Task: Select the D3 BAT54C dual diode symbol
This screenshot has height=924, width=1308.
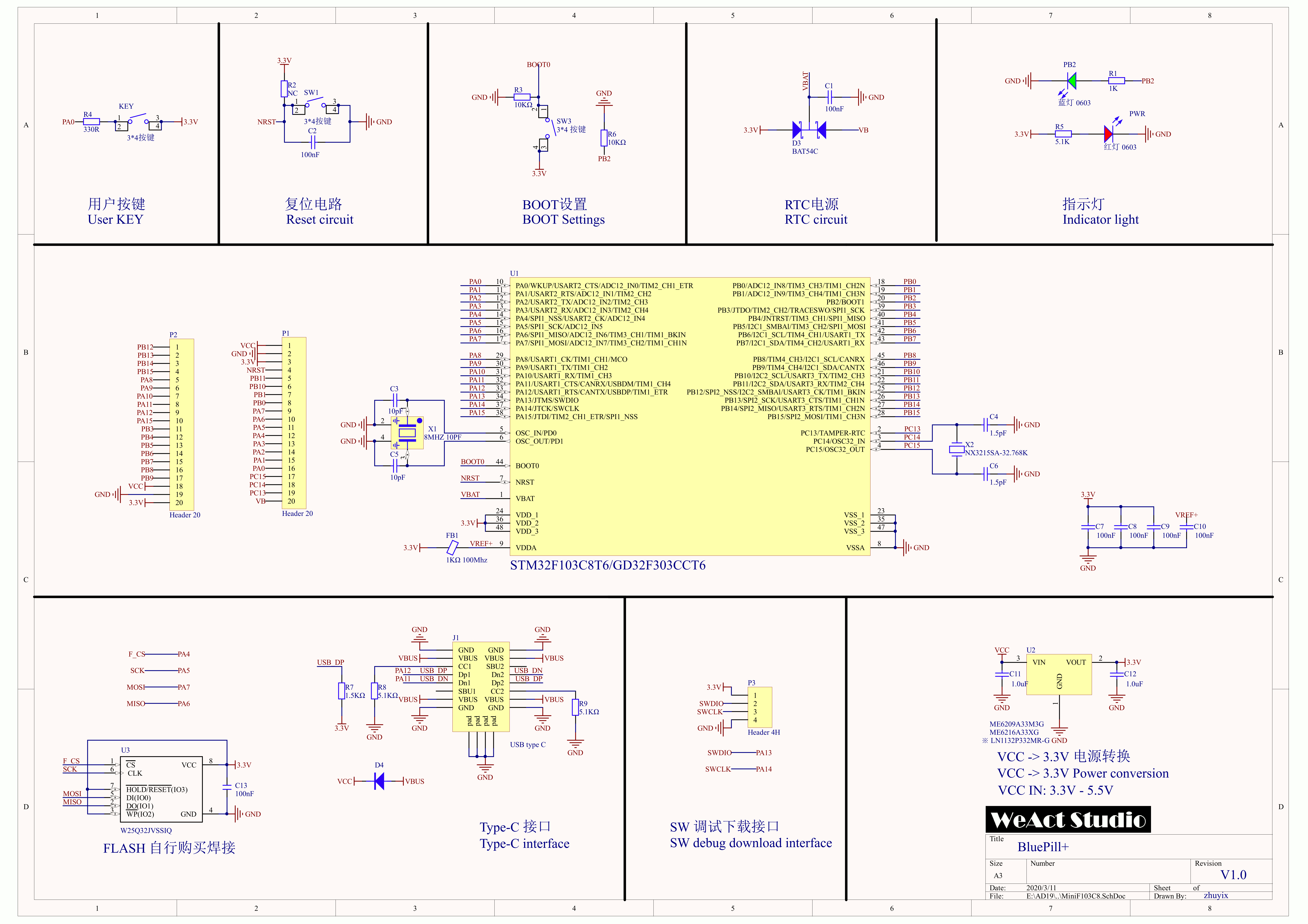Action: click(809, 130)
